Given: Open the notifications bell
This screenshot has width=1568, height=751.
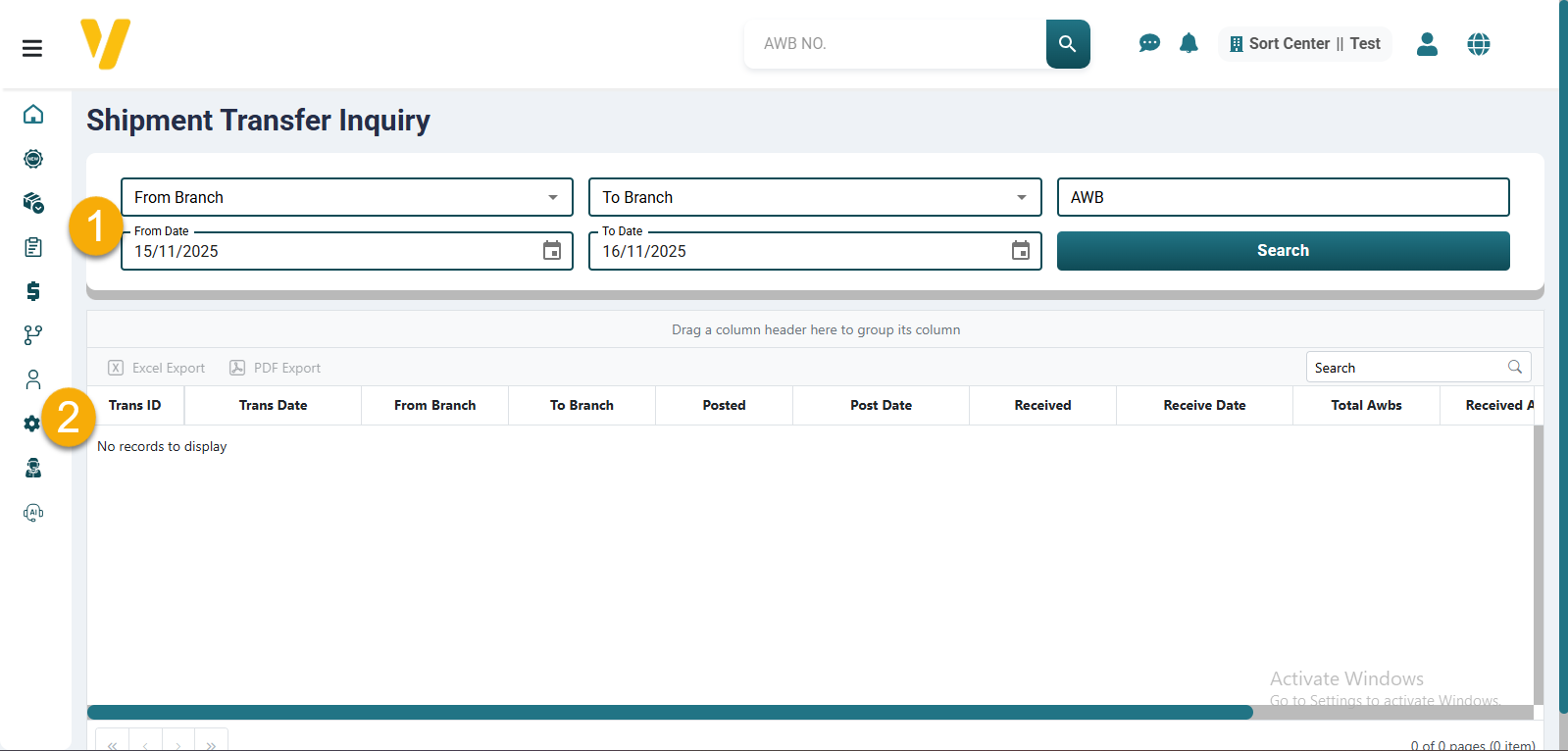Looking at the screenshot, I should click(1189, 43).
